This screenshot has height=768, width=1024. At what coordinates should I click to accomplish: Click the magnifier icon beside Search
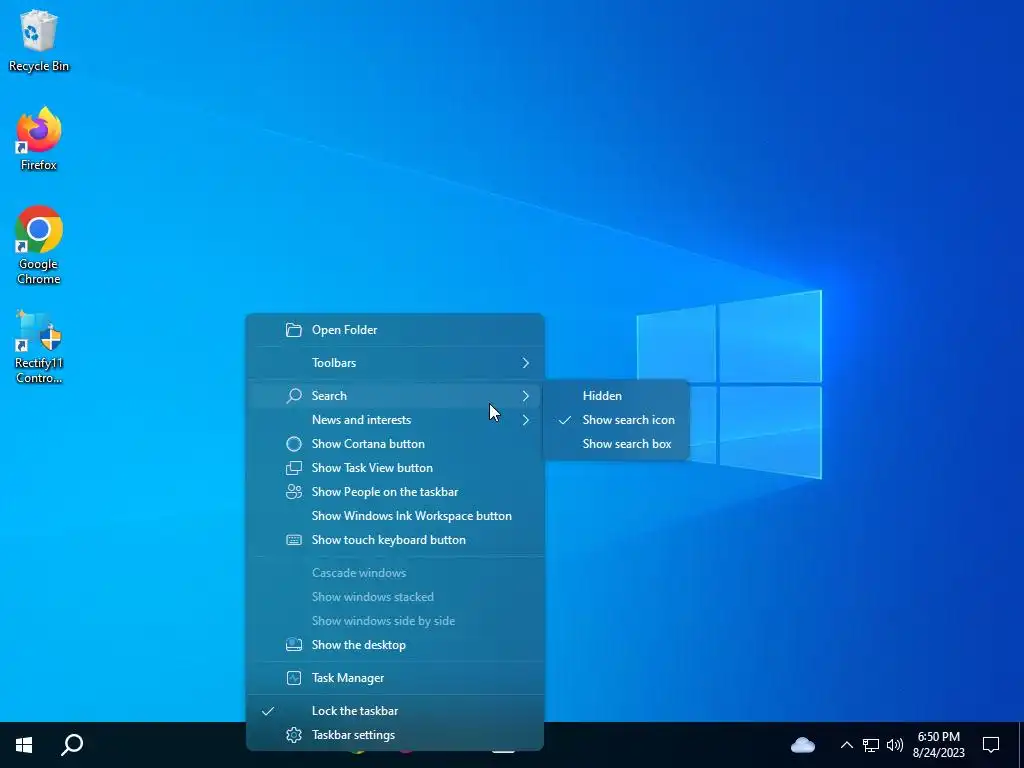(x=294, y=396)
